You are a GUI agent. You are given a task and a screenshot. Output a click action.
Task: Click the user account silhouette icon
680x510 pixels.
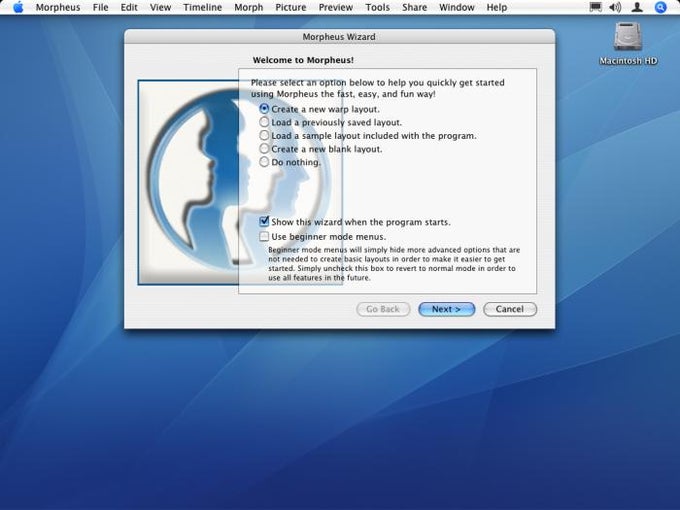point(637,7)
